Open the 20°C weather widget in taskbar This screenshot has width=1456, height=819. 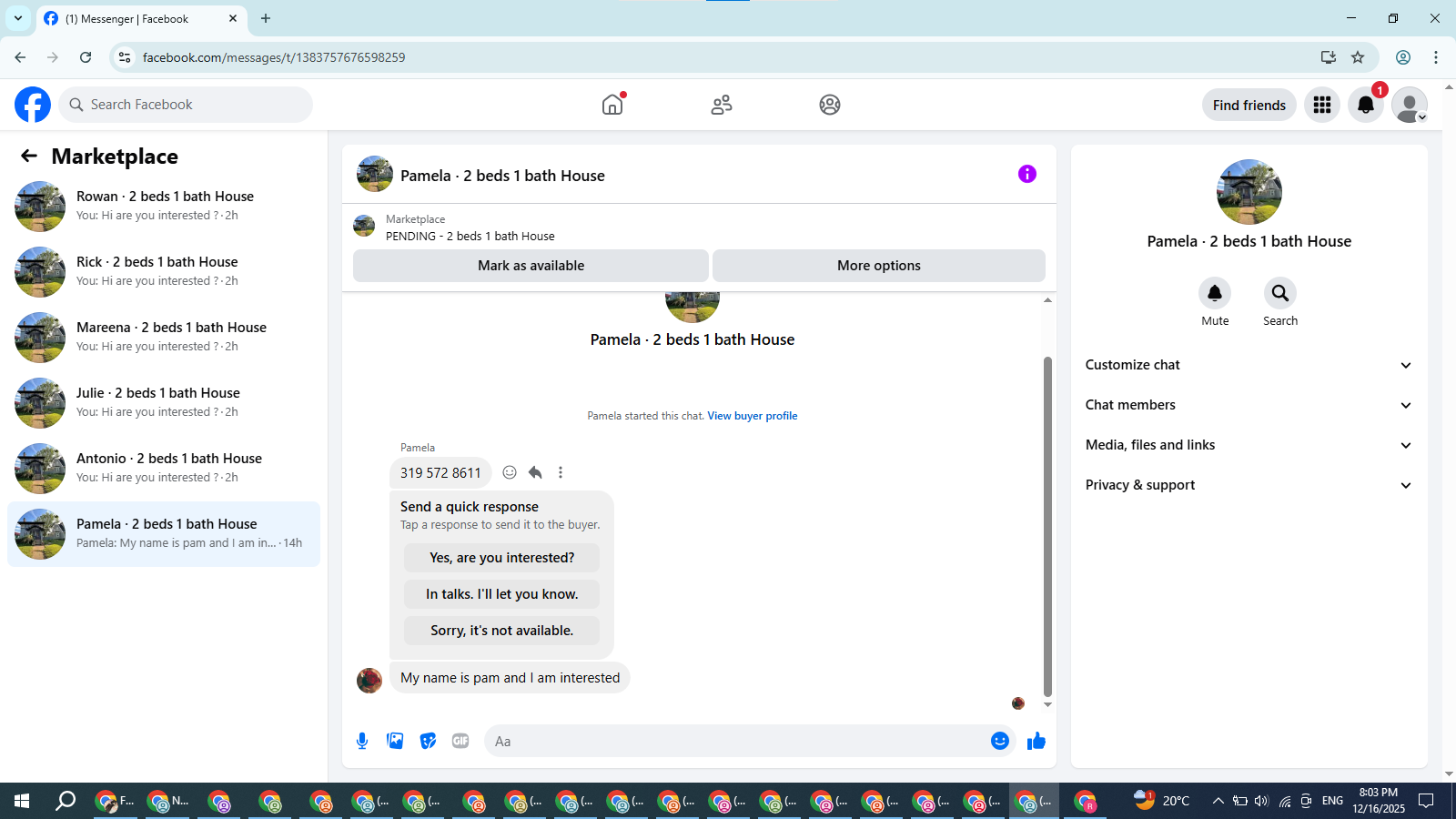point(1162,801)
